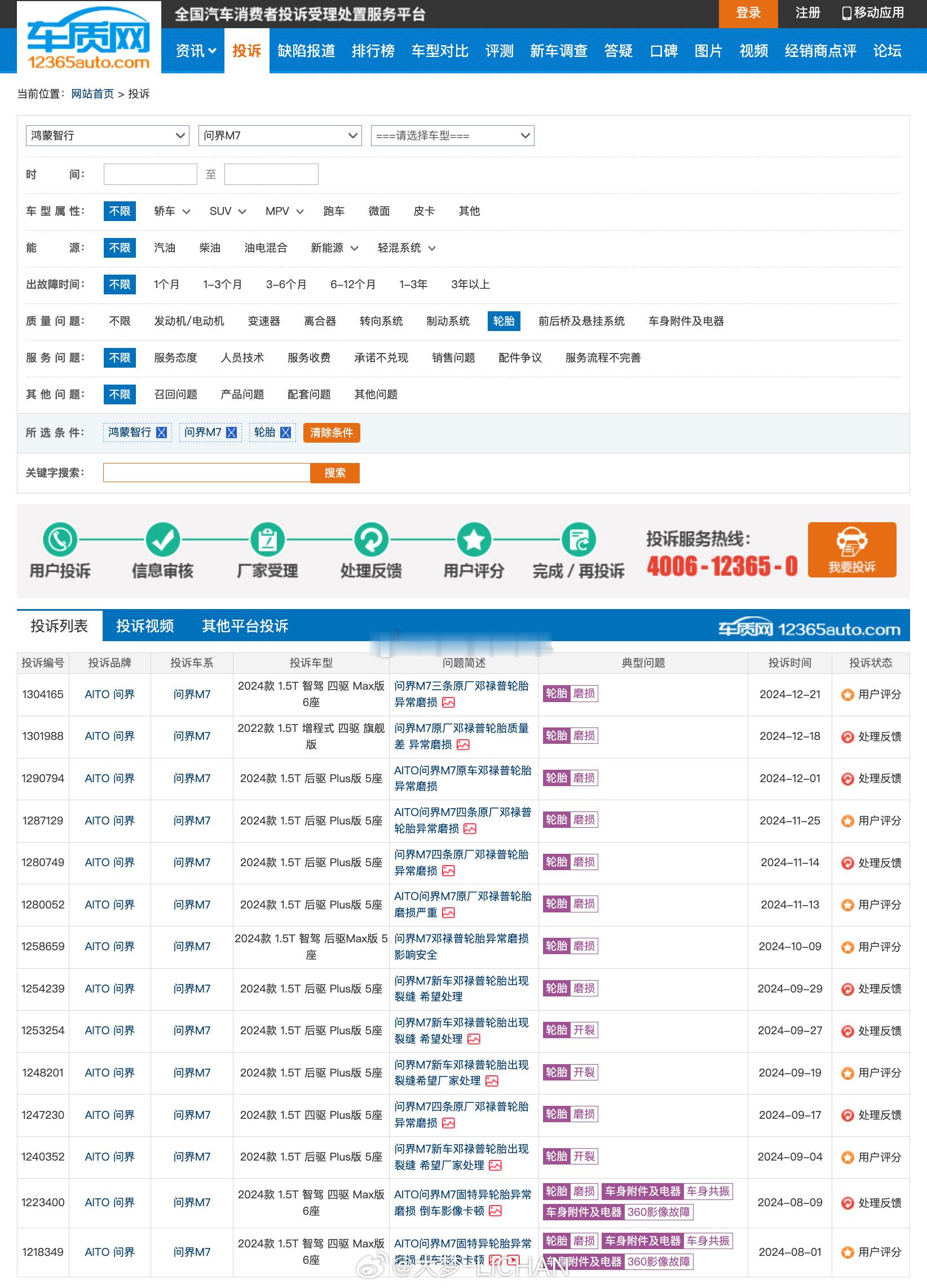
Task: Click the 用户投诉 phone icon
Action: [60, 539]
